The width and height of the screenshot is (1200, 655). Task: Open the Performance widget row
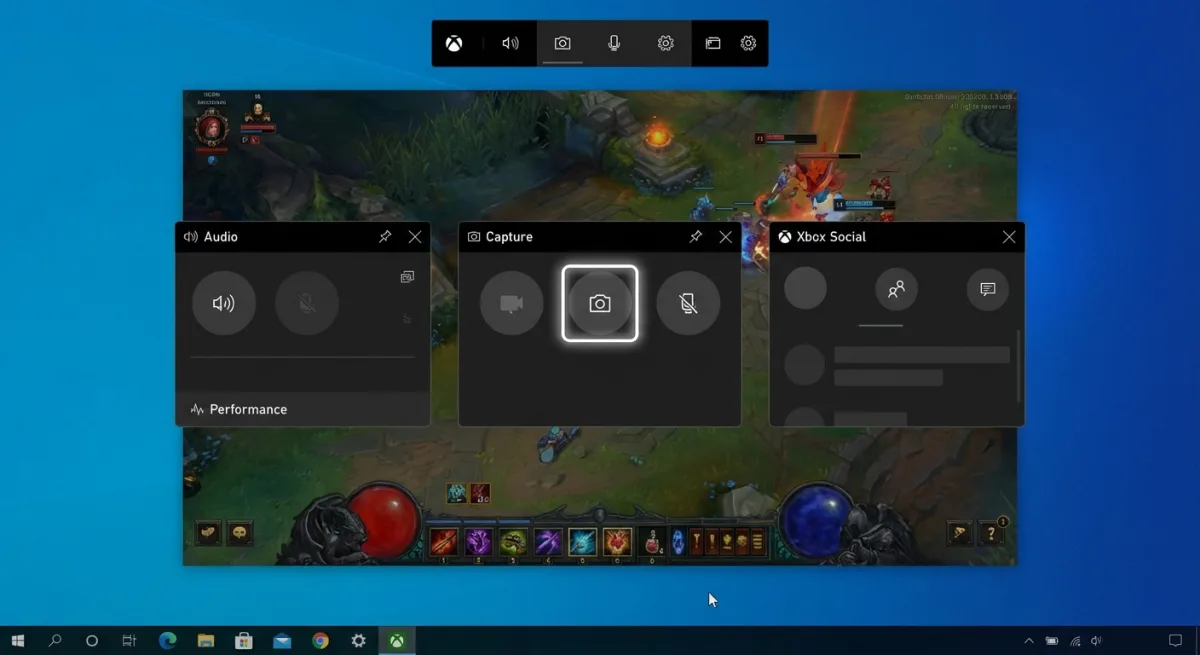pyautogui.click(x=303, y=409)
